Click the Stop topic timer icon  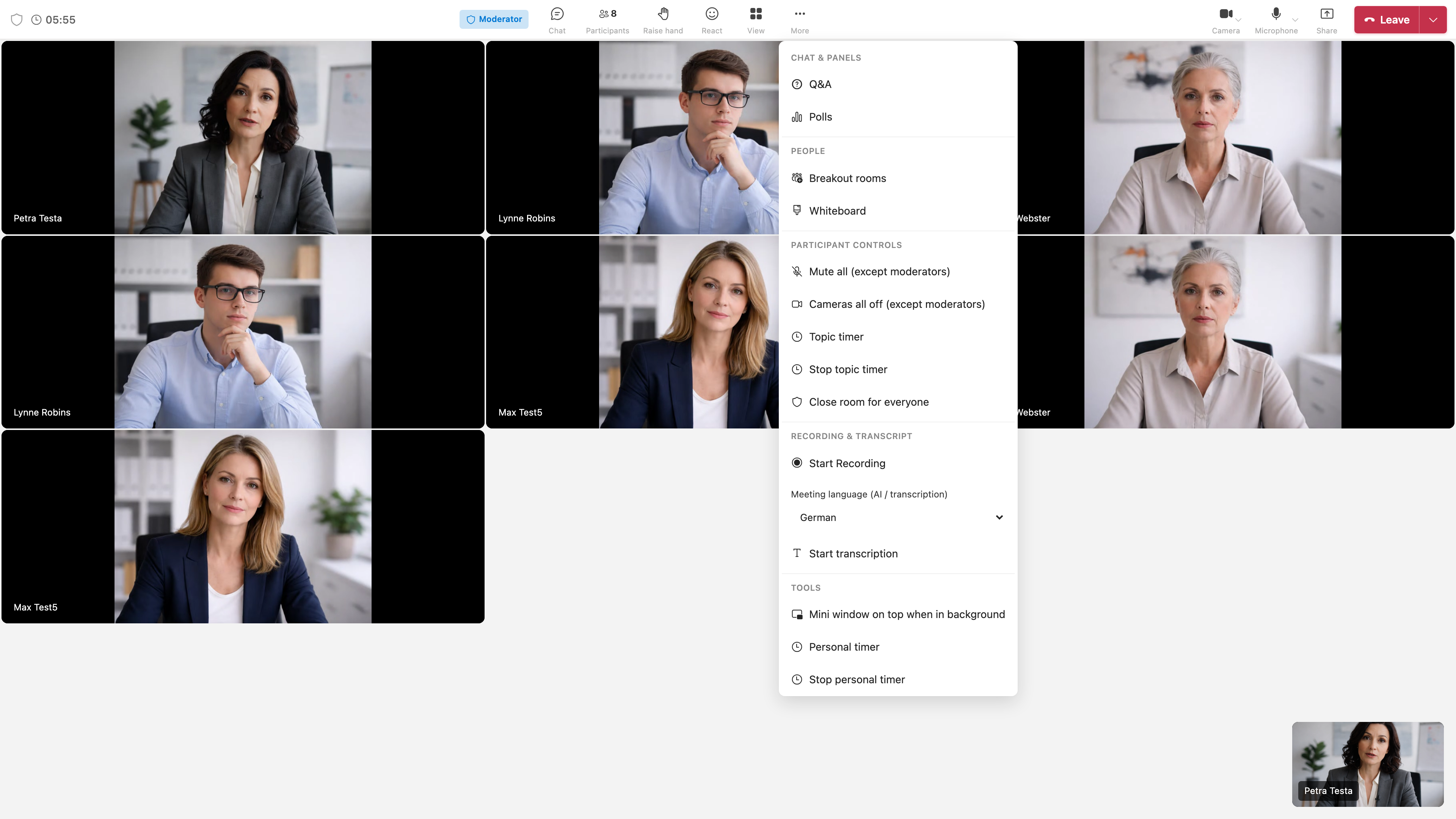(x=797, y=370)
